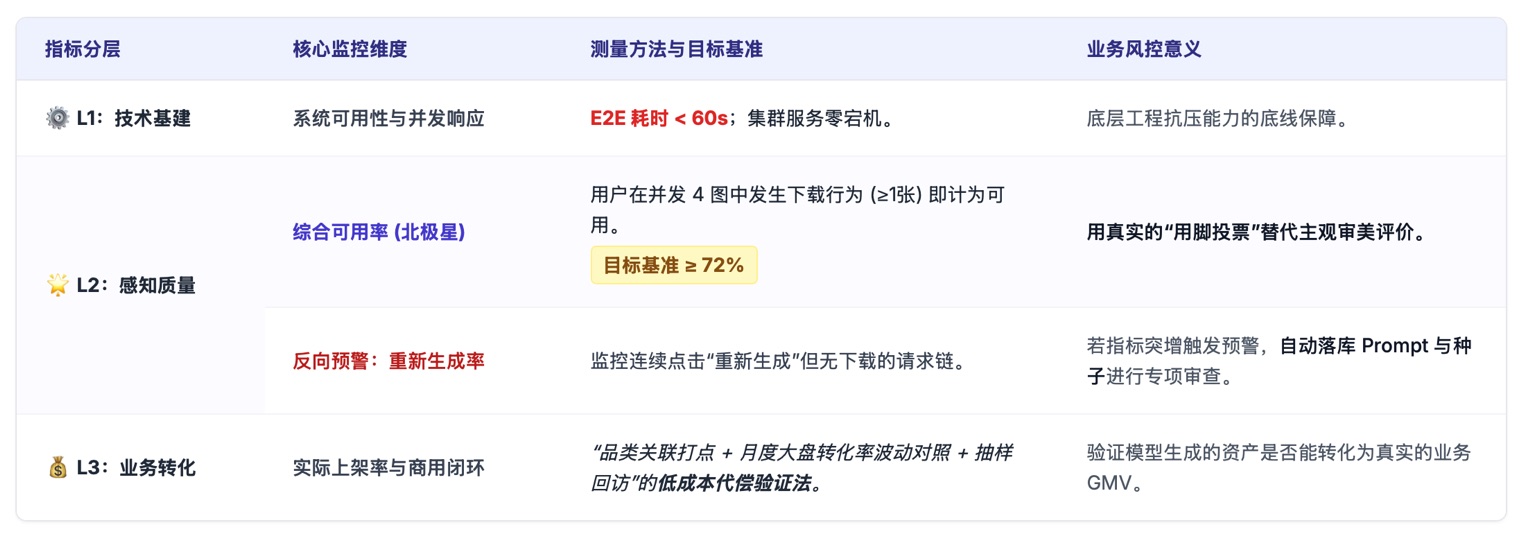
Task: Click the 测量方法与目标基准 column header
Action: (x=676, y=49)
